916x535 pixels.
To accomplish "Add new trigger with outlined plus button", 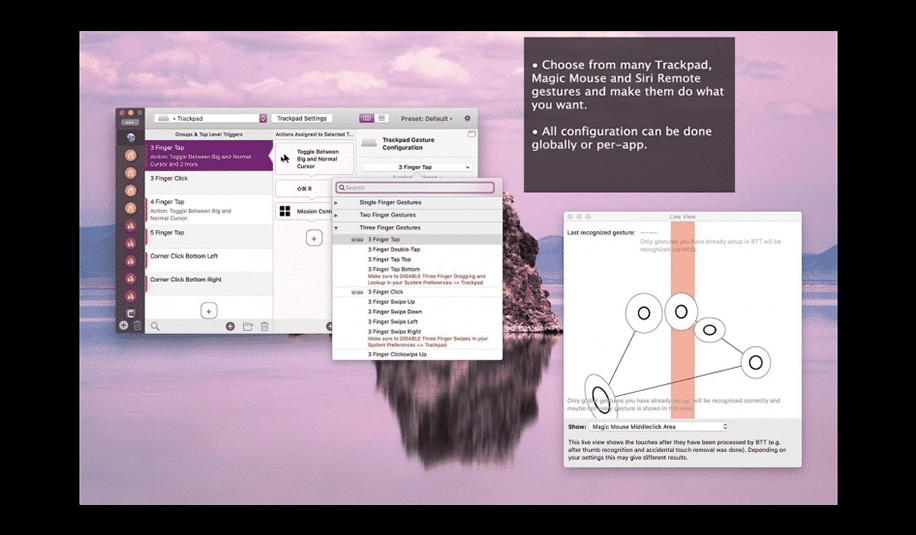I will pos(209,311).
